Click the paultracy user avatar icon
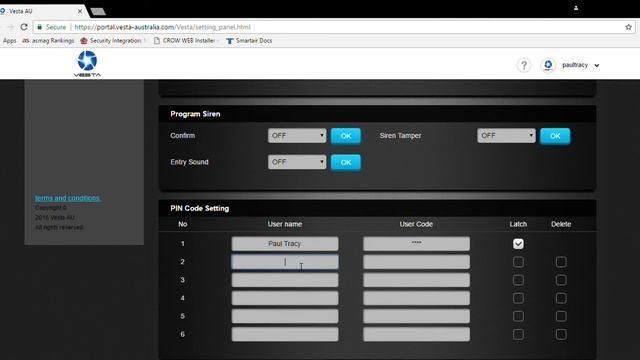This screenshot has width=640, height=360. [548, 65]
